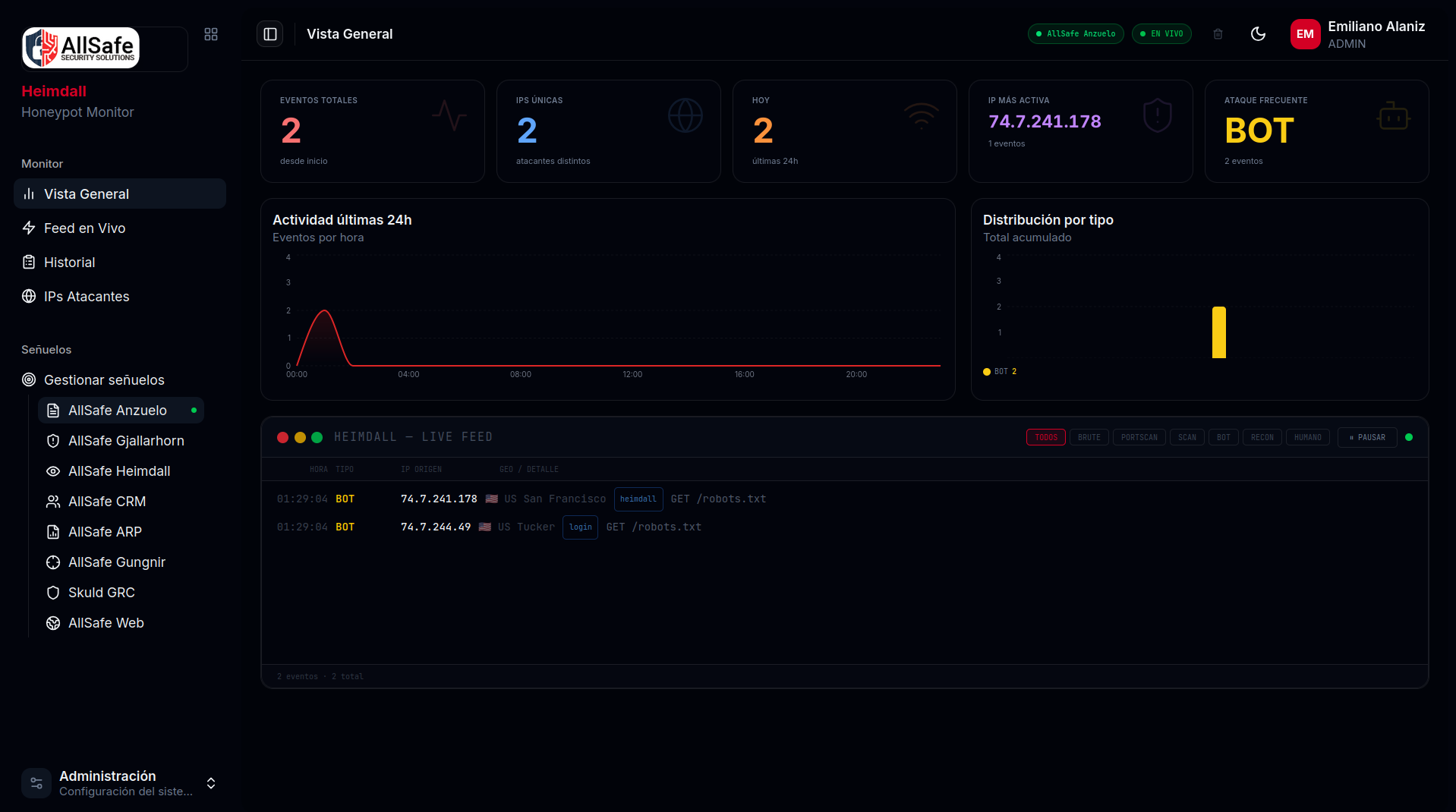Click IP 74.7.244.49 in feed row
The image size is (1456, 812).
coord(436,527)
